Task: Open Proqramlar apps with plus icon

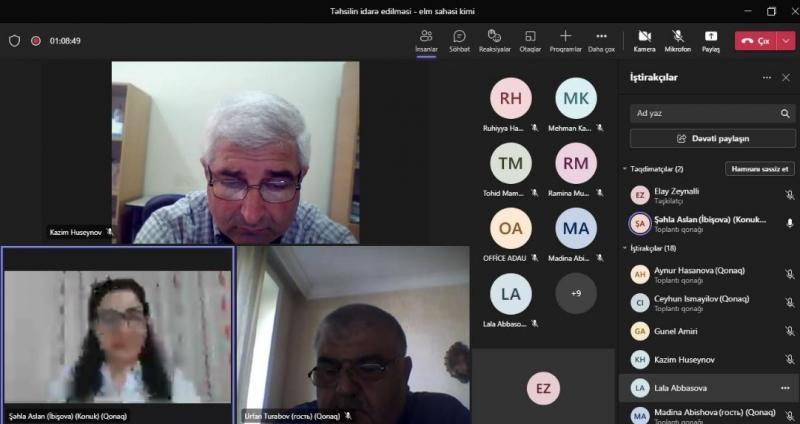Action: point(565,41)
